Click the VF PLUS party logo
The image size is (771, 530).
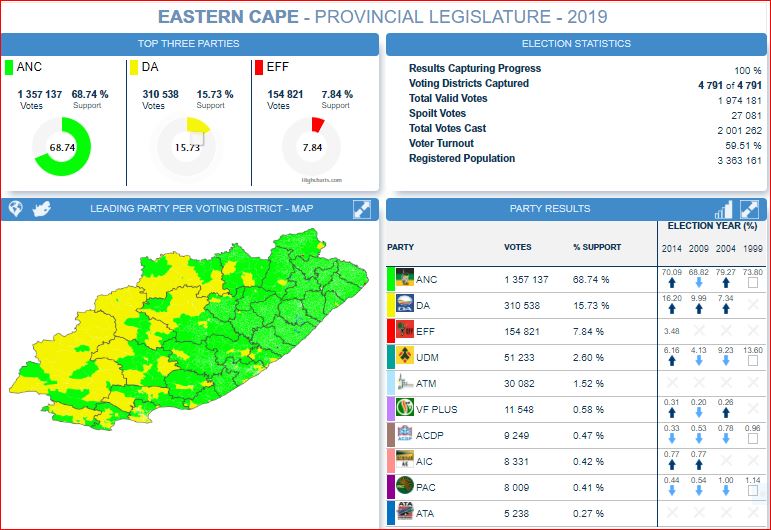click(x=405, y=409)
